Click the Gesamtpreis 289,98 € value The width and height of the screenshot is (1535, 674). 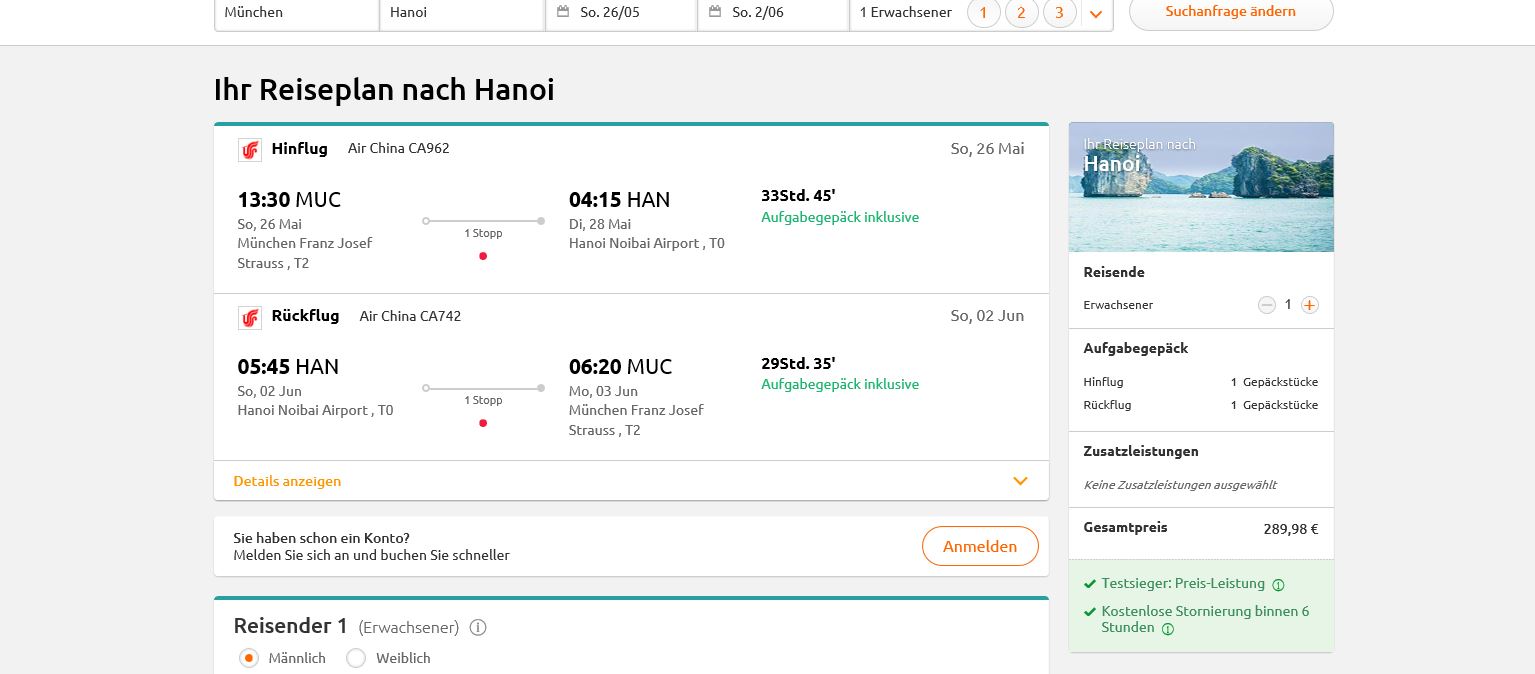(x=1291, y=529)
